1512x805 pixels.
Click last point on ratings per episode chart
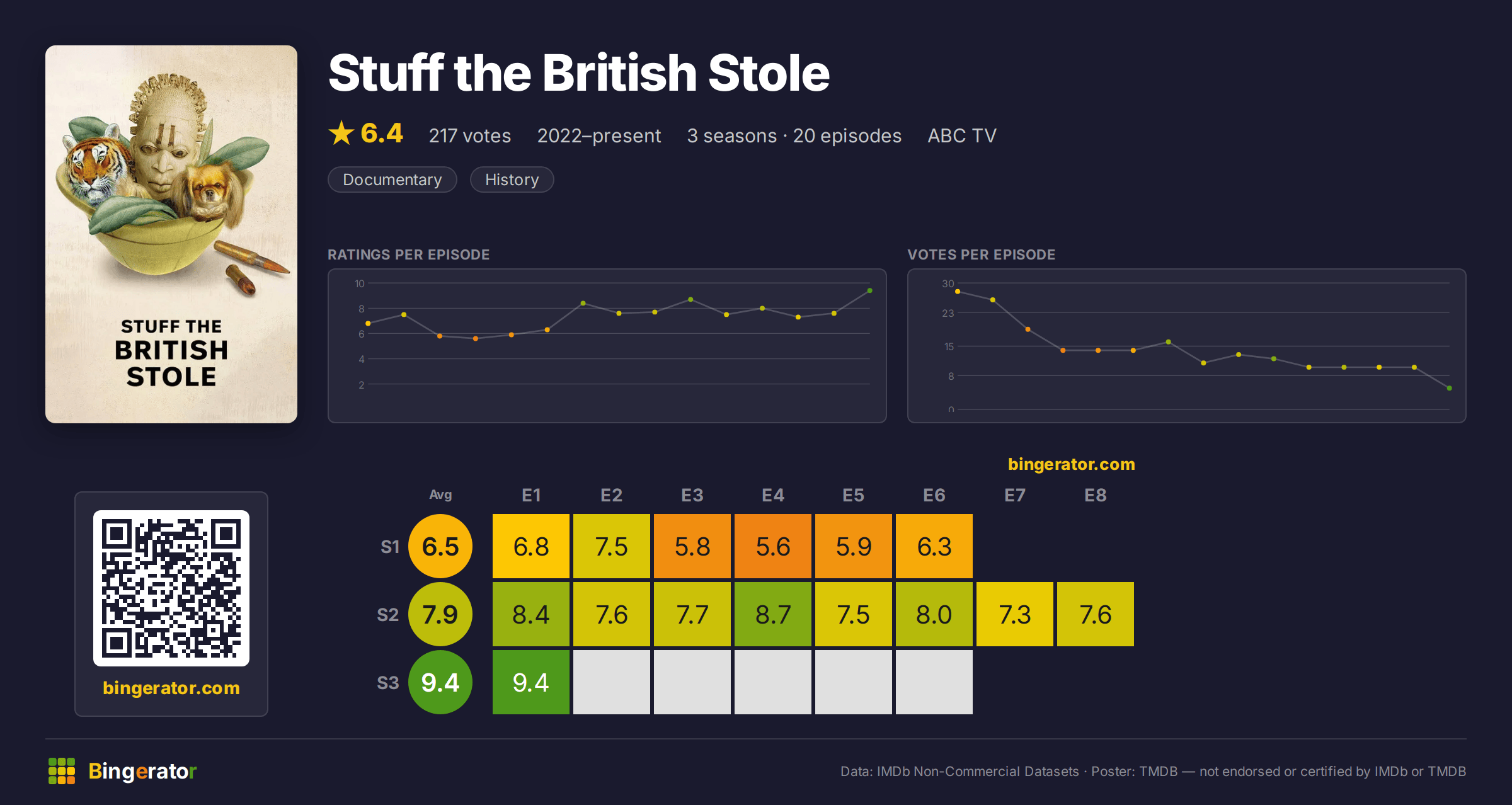pyautogui.click(x=870, y=290)
